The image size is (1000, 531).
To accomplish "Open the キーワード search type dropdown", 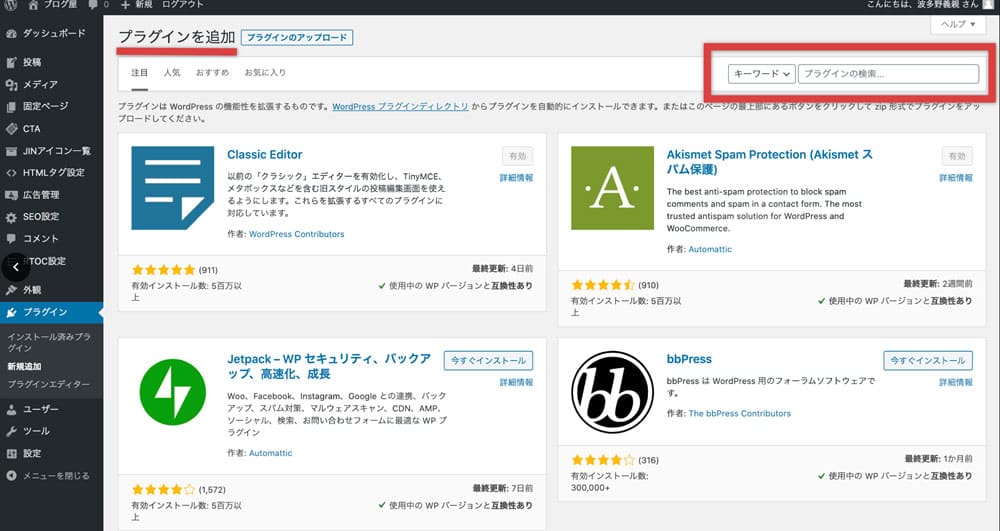I will tap(761, 74).
